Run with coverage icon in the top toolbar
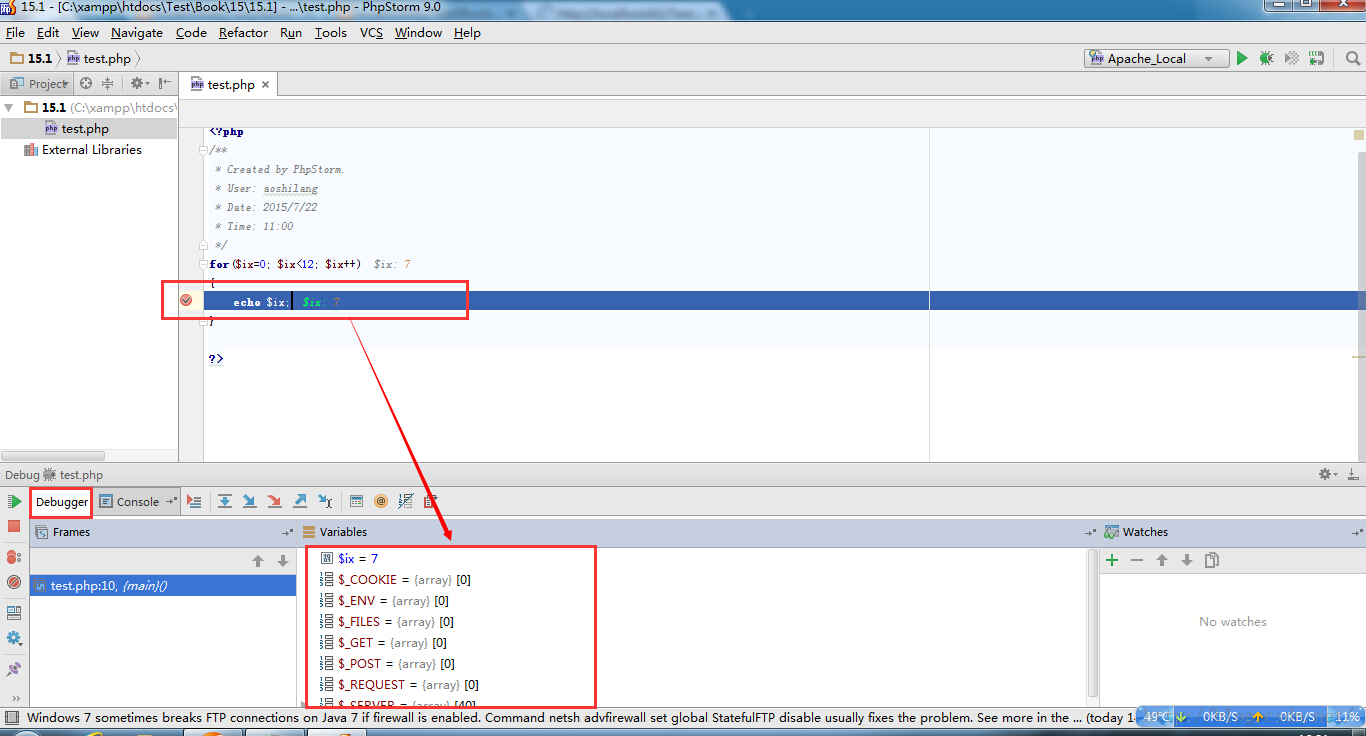The width and height of the screenshot is (1366, 736). [1291, 59]
